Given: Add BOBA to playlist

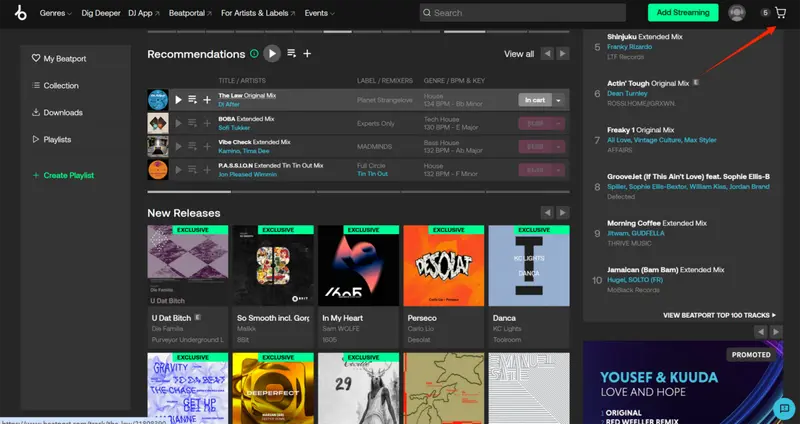Looking at the screenshot, I should pyautogui.click(x=207, y=123).
